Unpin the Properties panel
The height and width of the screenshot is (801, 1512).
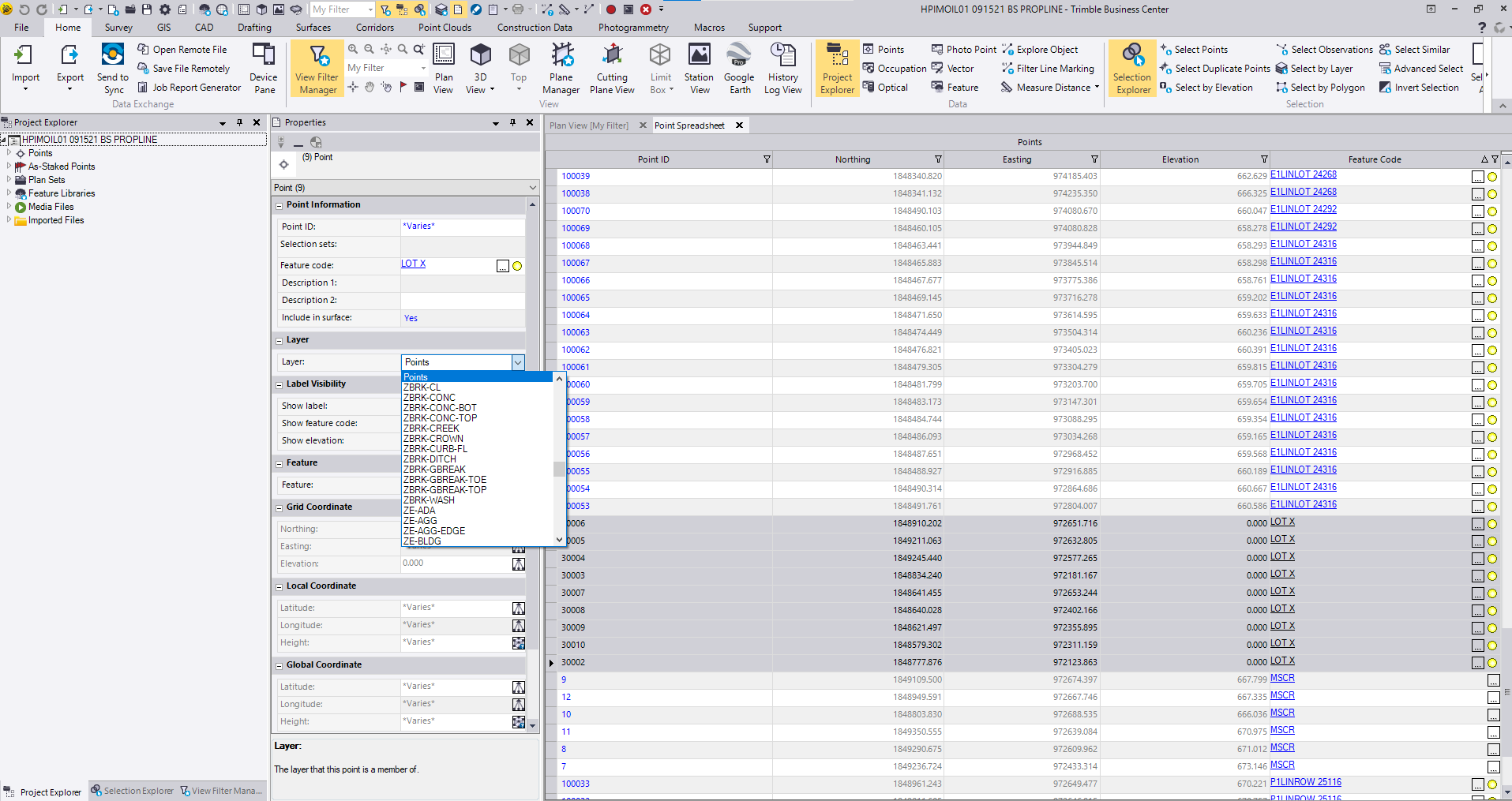(x=512, y=122)
